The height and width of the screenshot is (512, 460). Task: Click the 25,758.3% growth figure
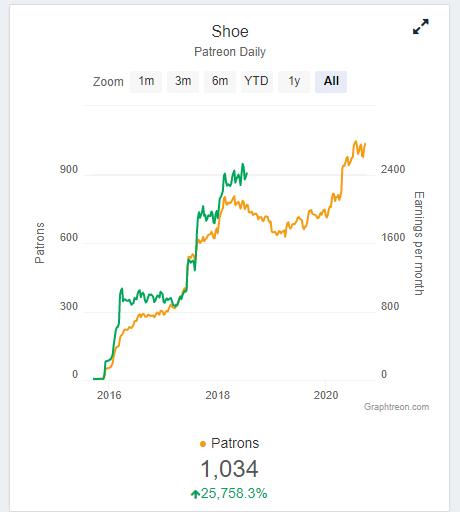tap(234, 493)
